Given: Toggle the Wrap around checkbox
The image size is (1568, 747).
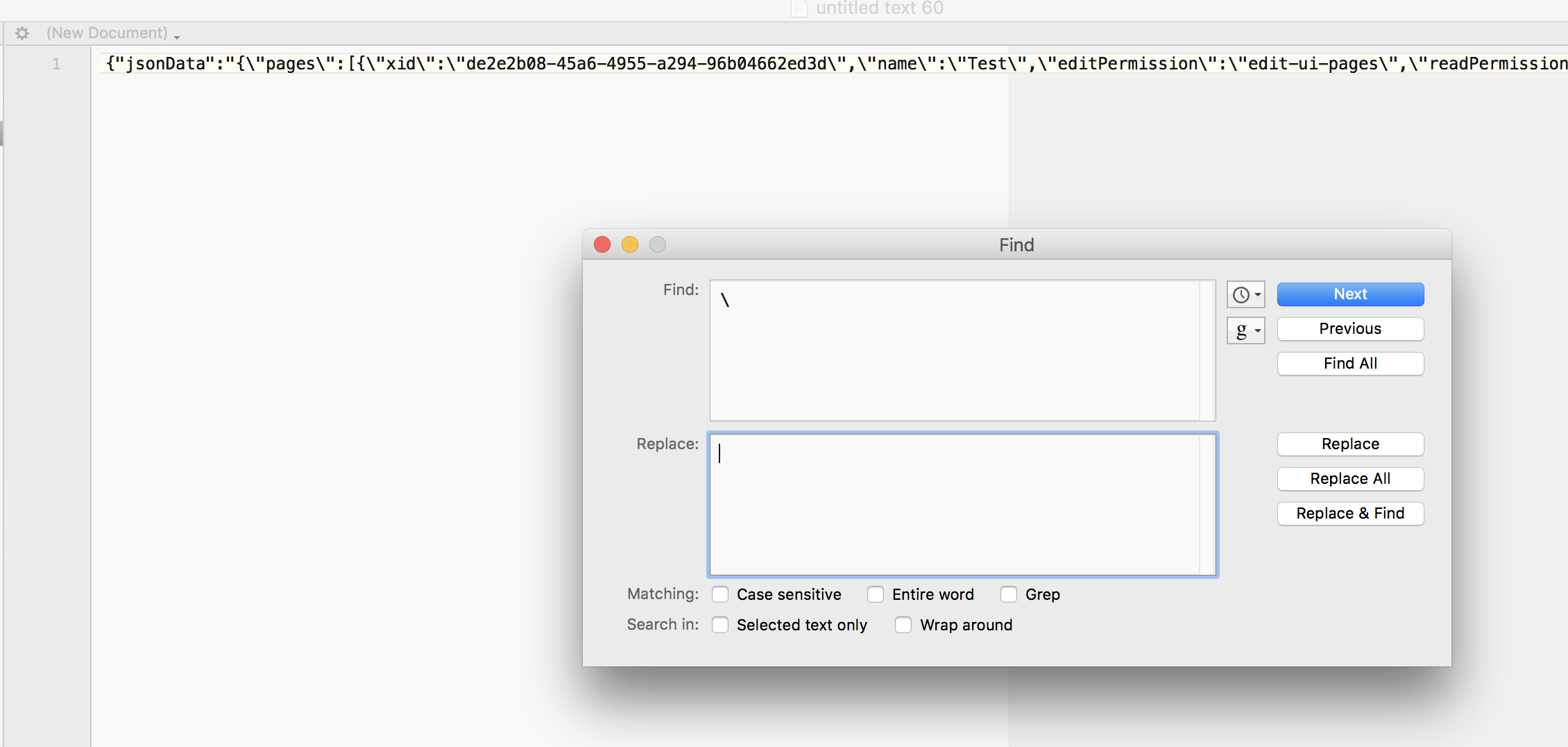Looking at the screenshot, I should [x=903, y=625].
